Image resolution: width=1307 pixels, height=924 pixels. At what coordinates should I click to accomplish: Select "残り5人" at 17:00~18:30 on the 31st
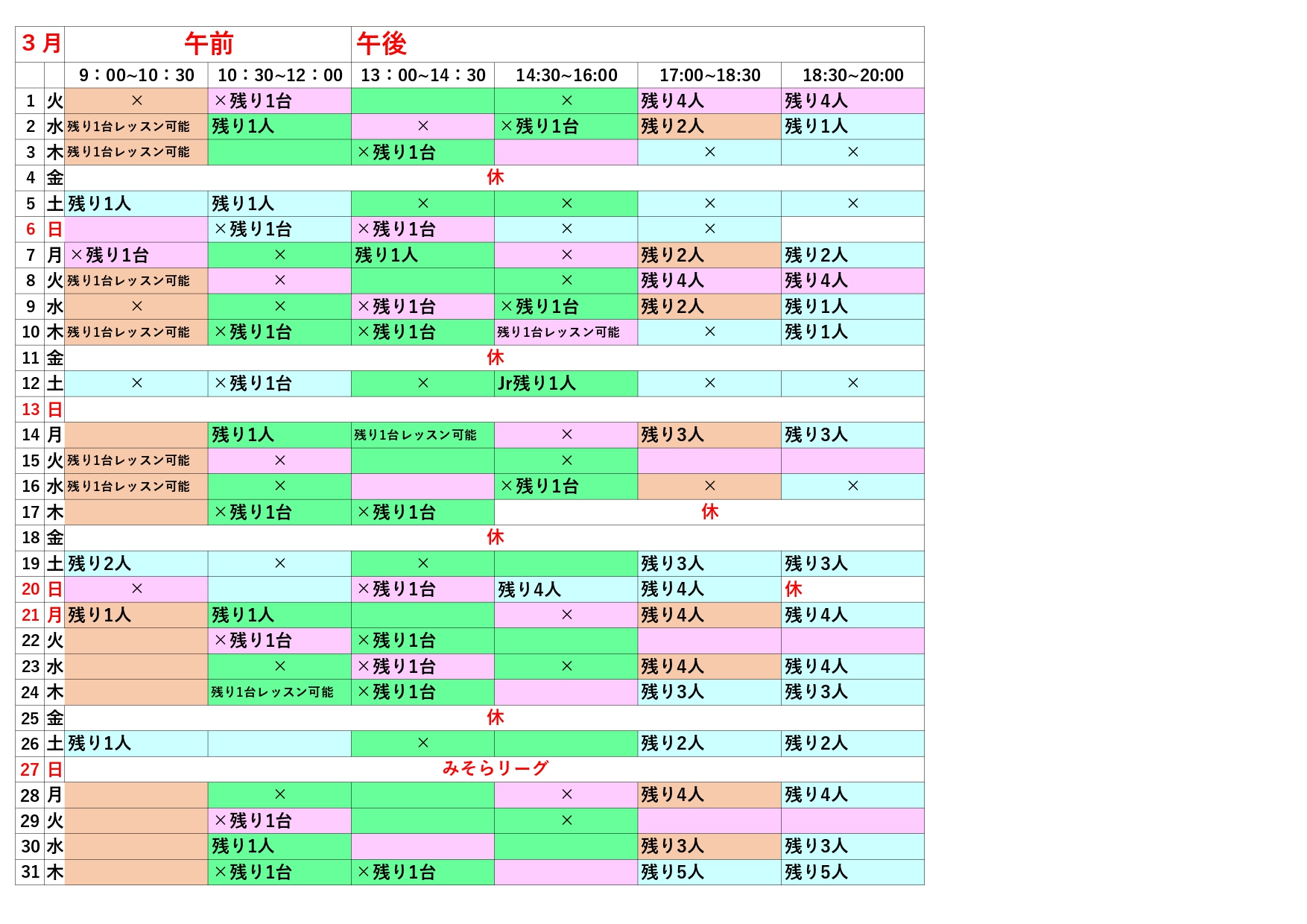coord(672,872)
